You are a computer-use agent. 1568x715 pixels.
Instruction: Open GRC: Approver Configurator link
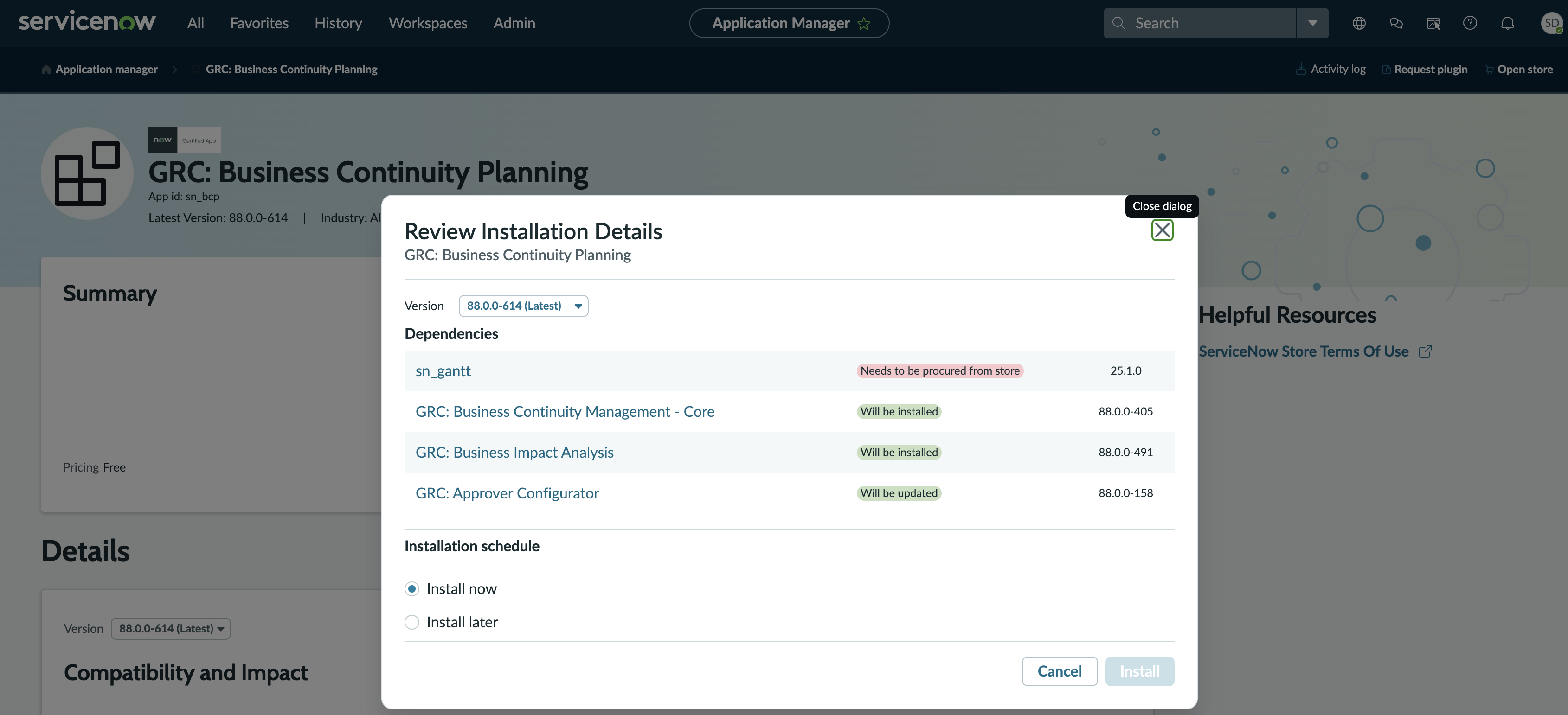point(507,493)
